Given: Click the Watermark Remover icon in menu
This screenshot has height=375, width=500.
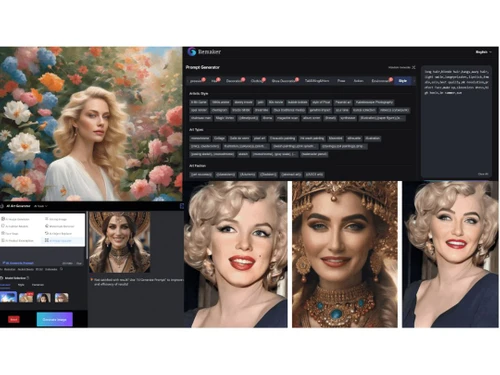Looking at the screenshot, I should pos(47,226).
